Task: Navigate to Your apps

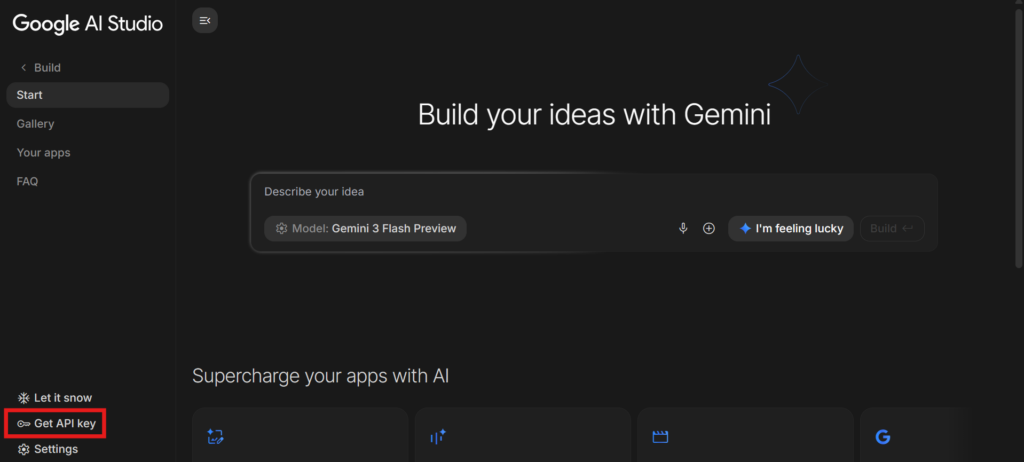Action: (44, 153)
